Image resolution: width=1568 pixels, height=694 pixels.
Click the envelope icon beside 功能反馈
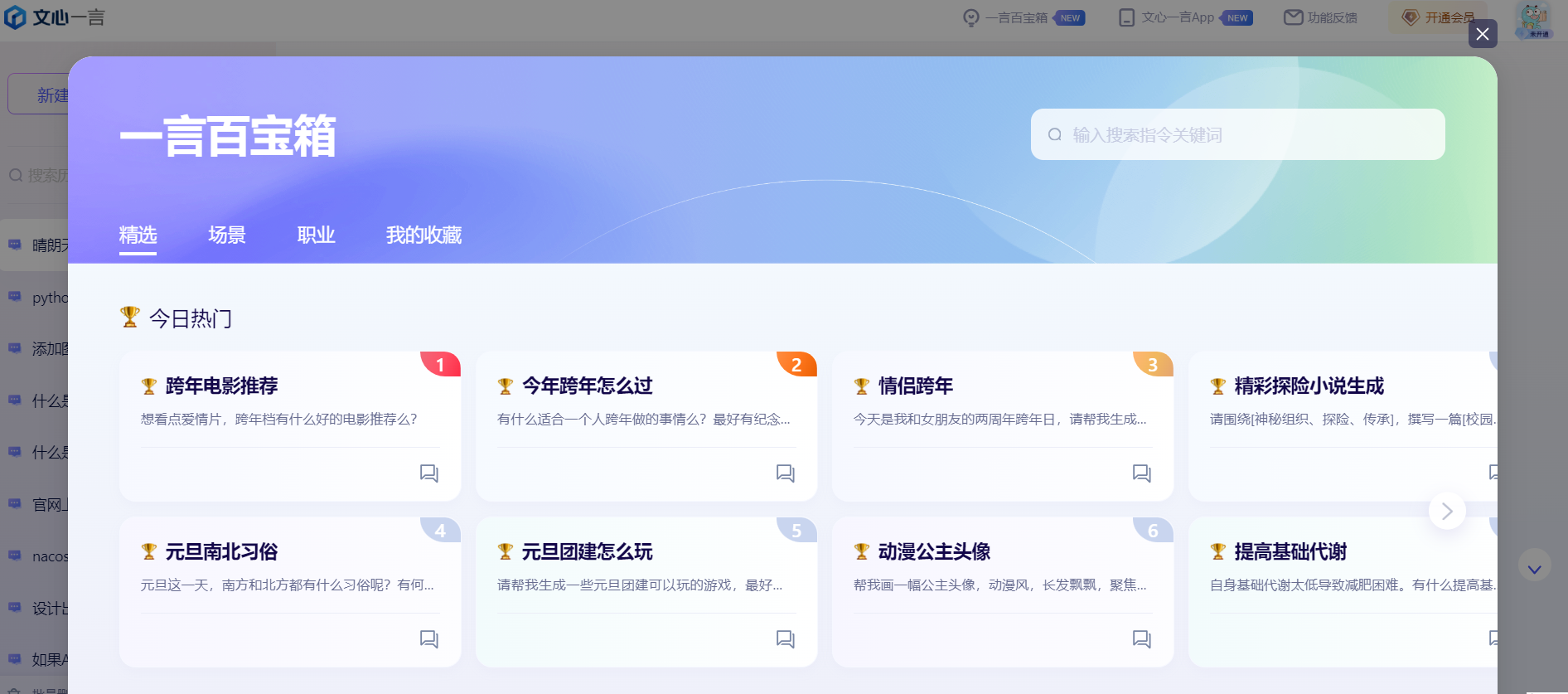point(1293,17)
